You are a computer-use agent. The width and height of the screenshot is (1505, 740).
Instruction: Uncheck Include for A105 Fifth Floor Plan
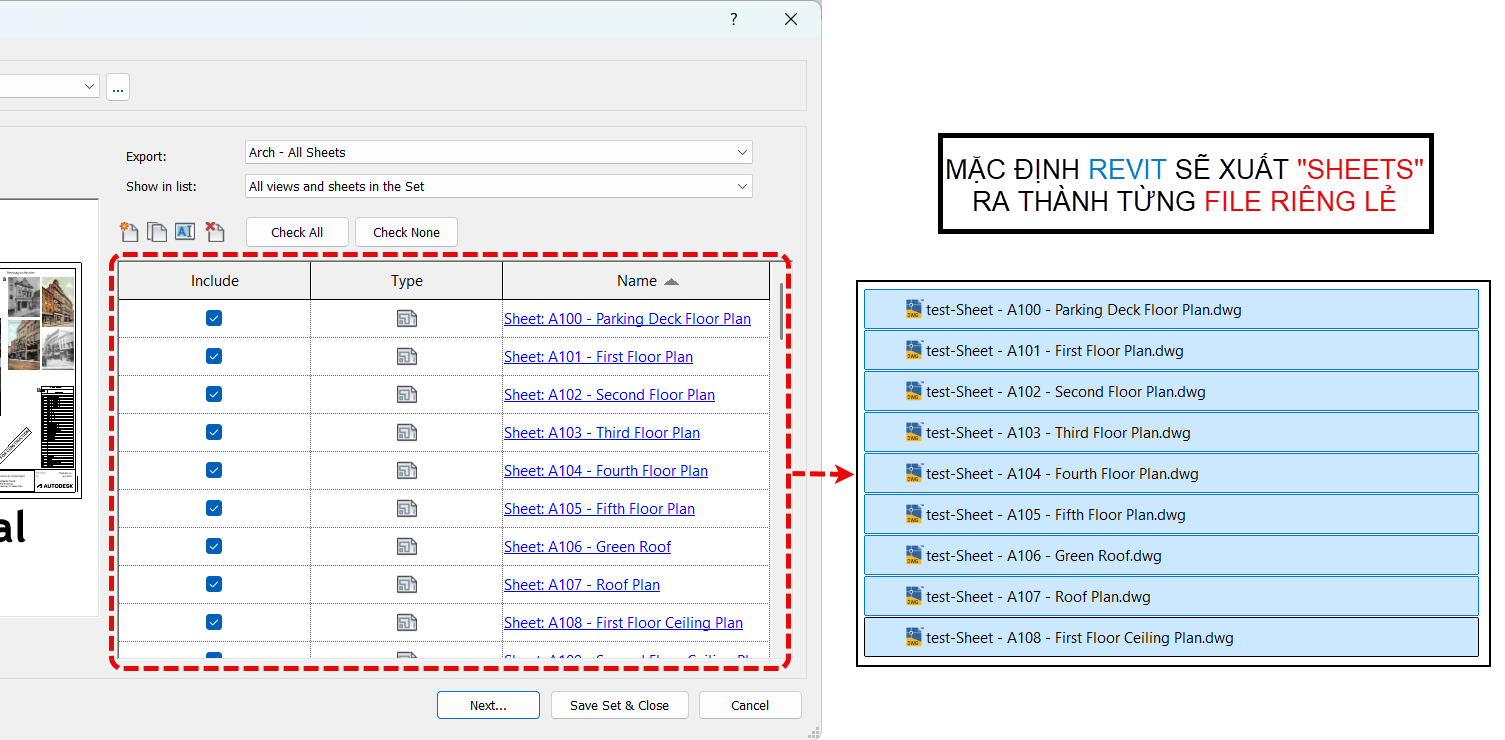pos(214,508)
